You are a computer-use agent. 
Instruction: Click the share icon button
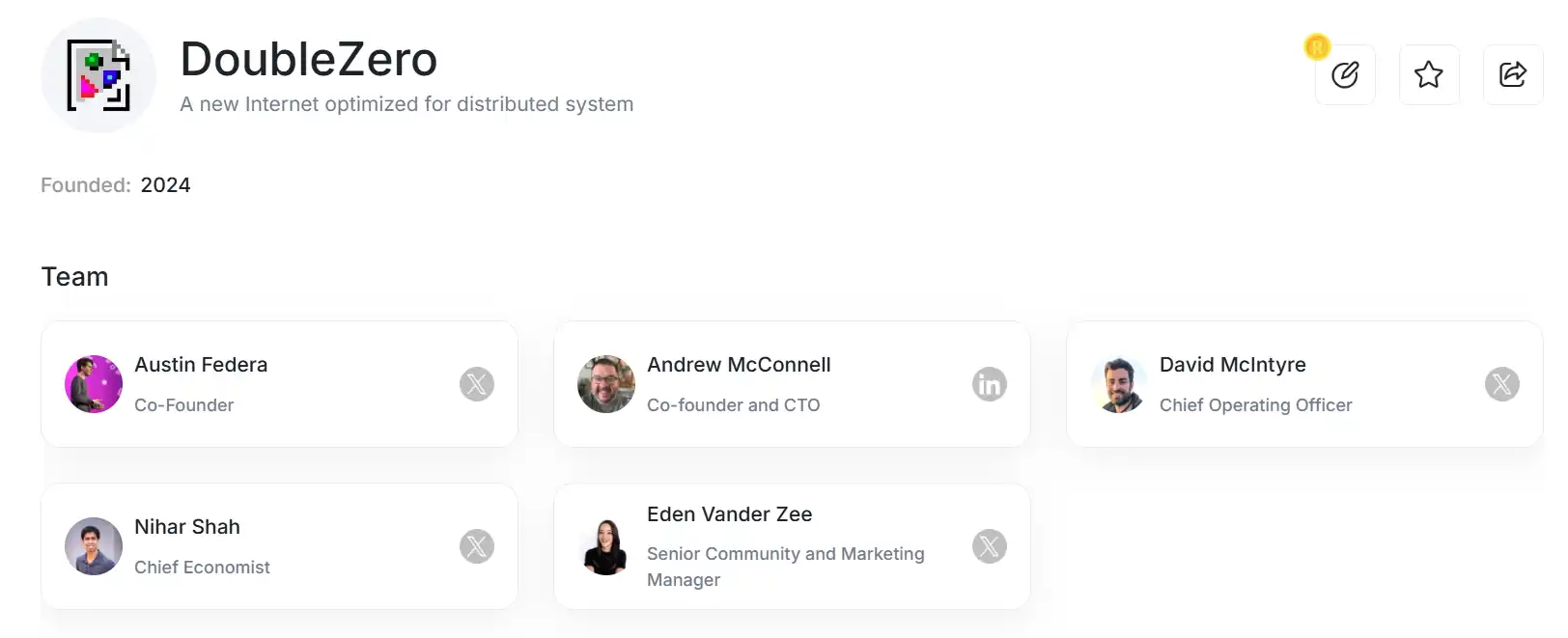(x=1512, y=74)
